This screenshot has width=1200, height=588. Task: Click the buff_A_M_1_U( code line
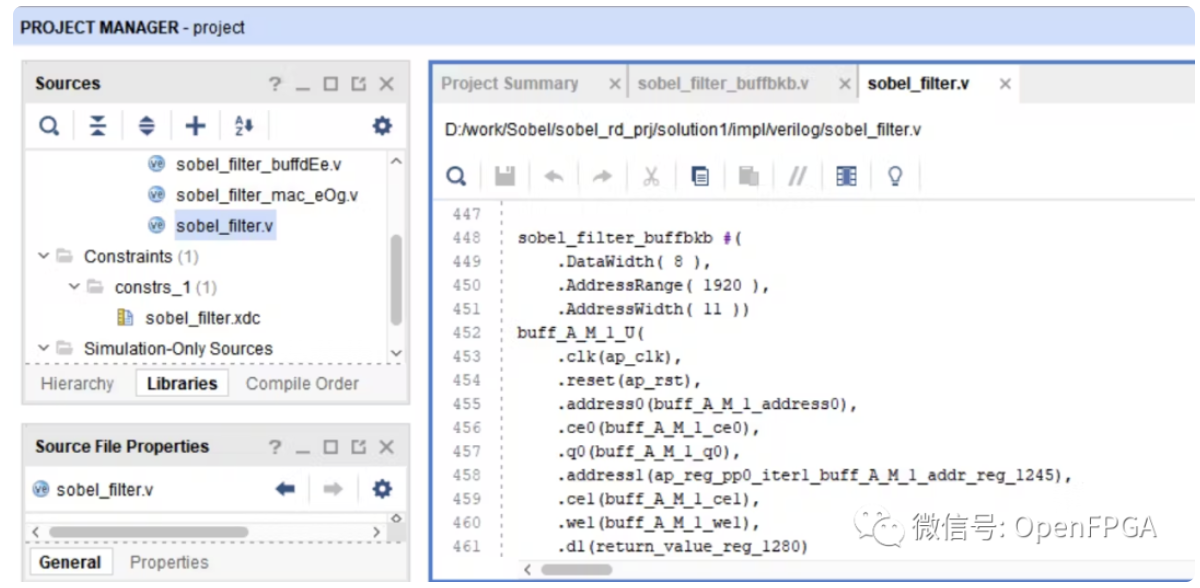click(x=582, y=333)
